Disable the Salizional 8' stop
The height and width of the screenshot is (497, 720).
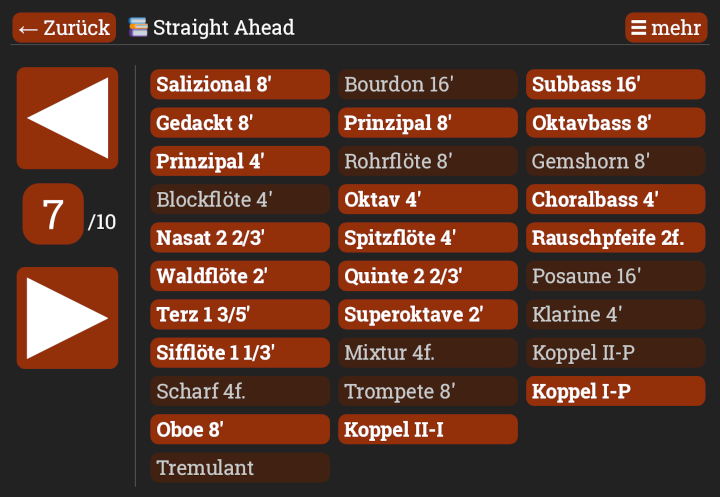tap(240, 85)
